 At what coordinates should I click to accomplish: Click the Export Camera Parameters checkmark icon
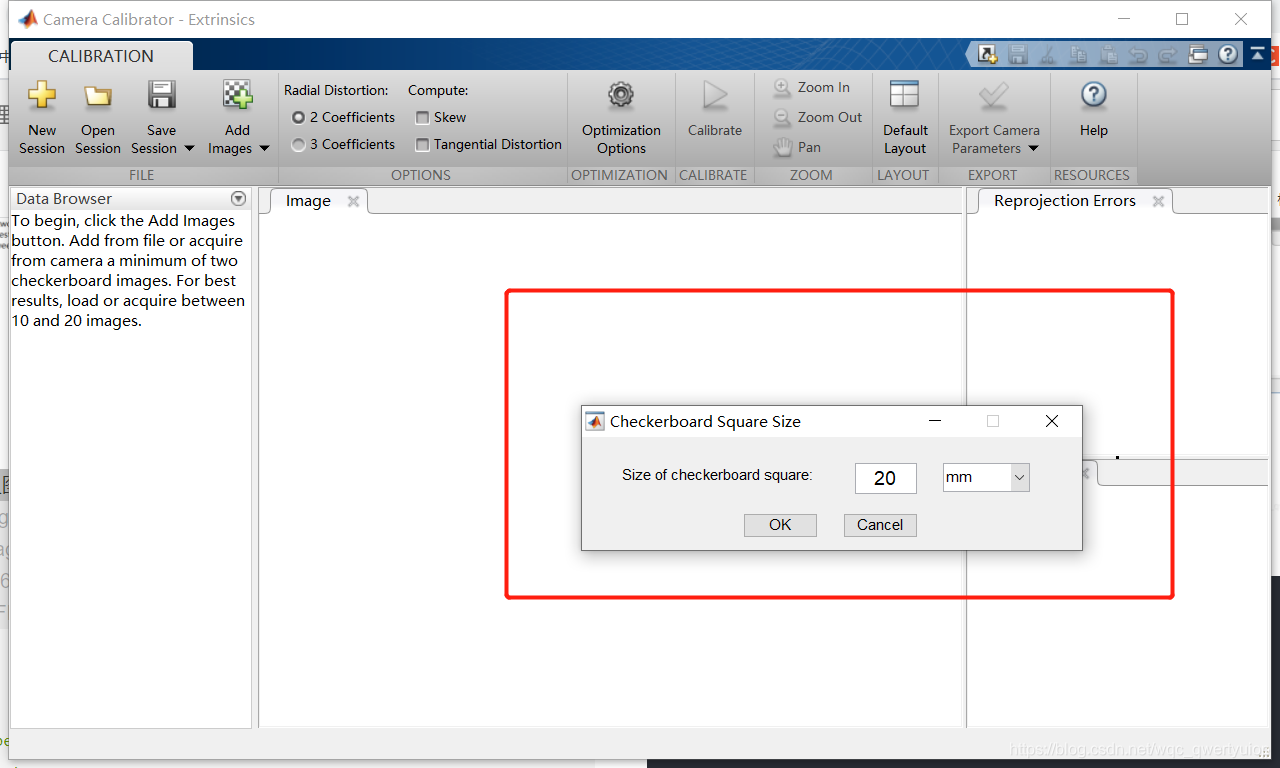(x=994, y=95)
